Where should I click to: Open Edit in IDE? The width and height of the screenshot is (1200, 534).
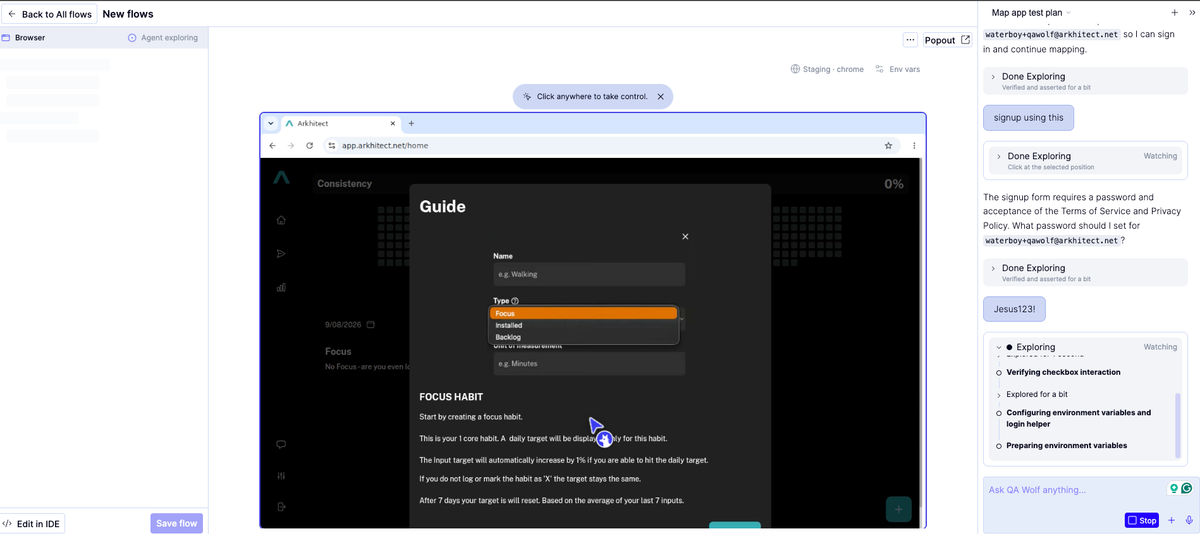tap(32, 523)
